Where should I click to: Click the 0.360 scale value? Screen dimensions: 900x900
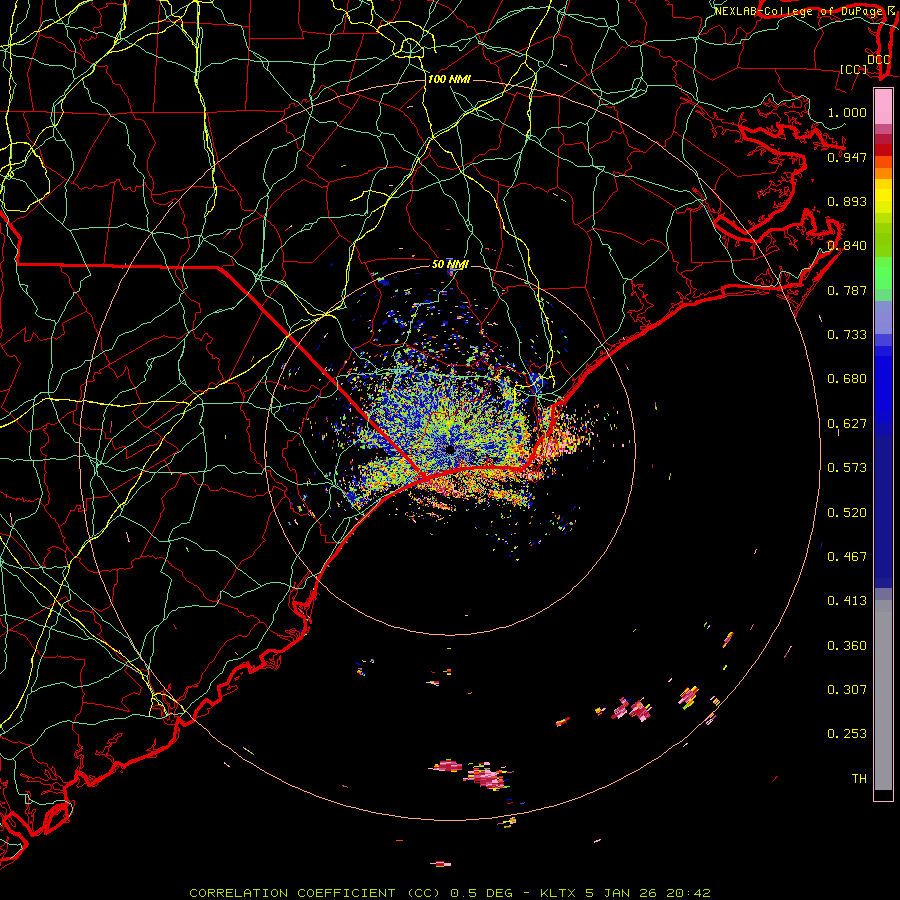tap(847, 646)
